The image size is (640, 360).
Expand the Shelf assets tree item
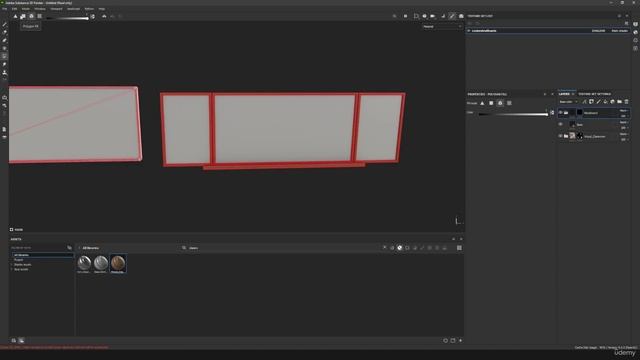point(12,264)
